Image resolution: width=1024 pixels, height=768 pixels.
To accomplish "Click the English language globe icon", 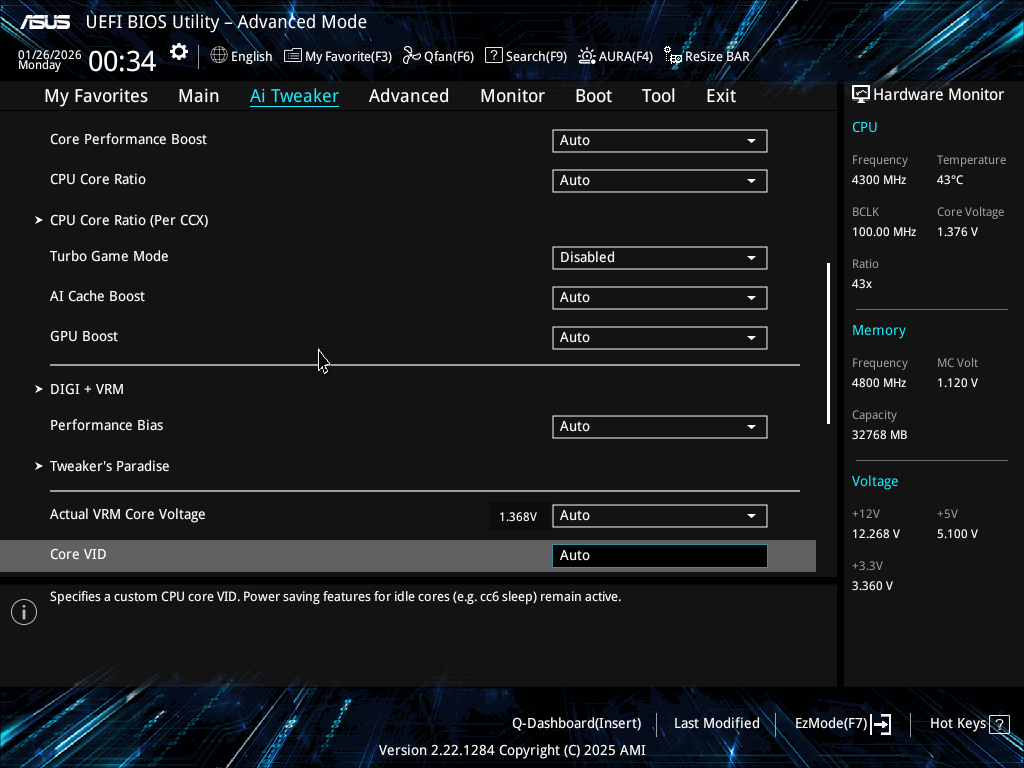I will tap(219, 56).
